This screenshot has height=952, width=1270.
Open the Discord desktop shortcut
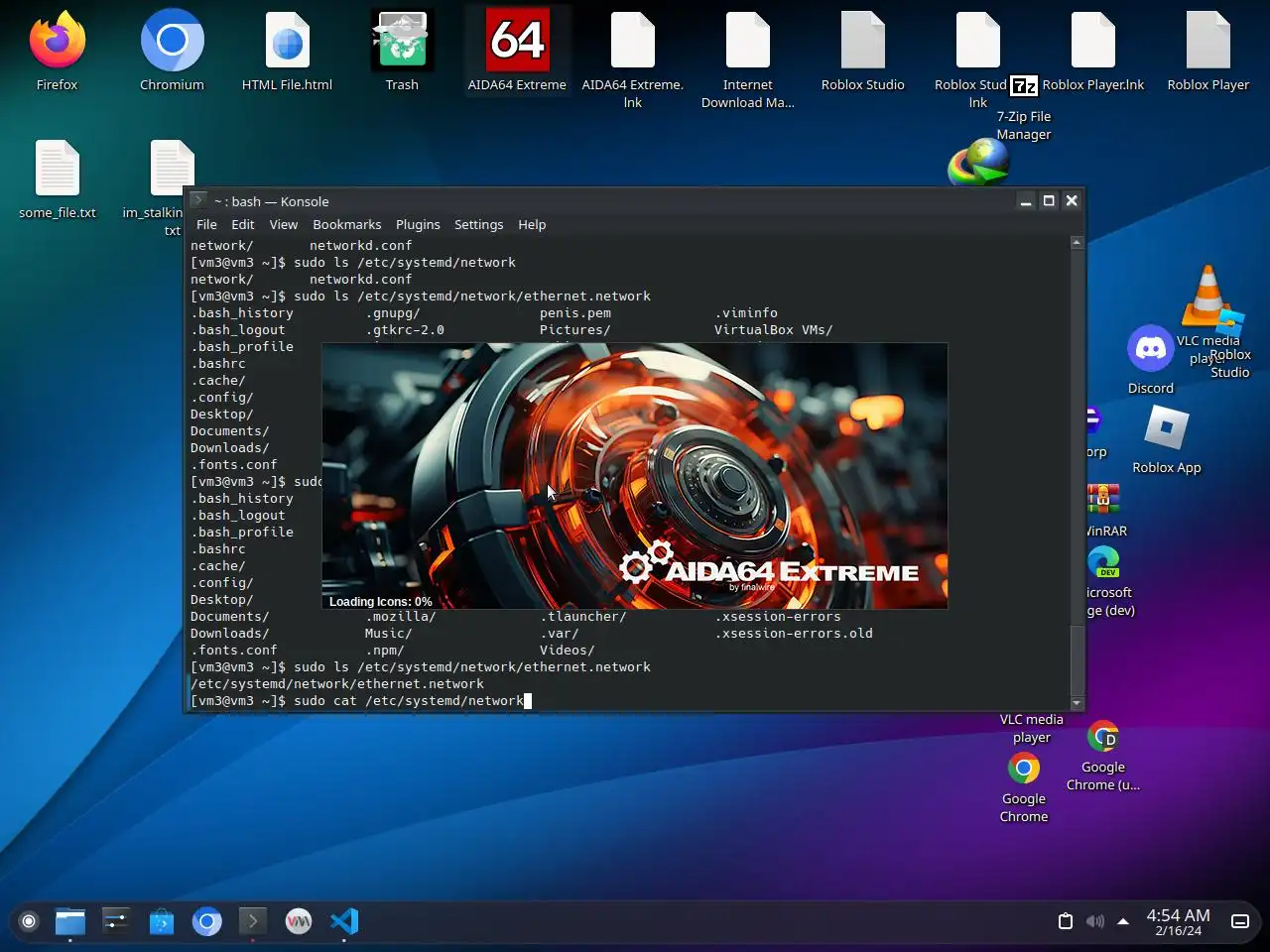(x=1151, y=348)
